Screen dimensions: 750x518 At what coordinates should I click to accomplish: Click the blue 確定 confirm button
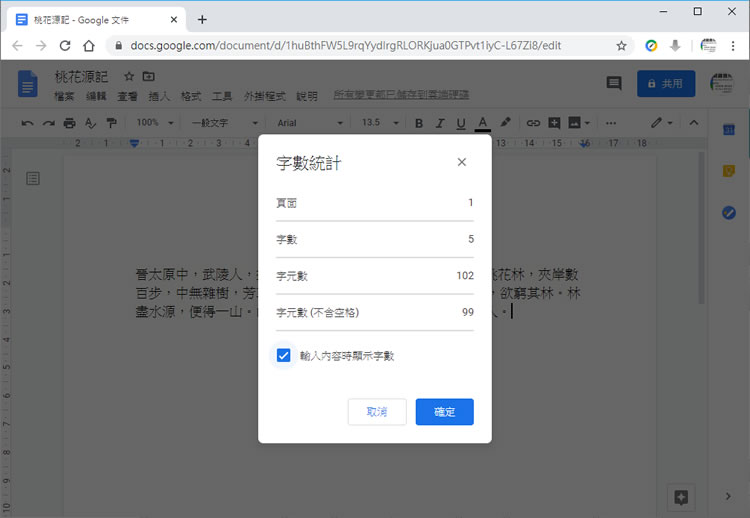point(444,412)
